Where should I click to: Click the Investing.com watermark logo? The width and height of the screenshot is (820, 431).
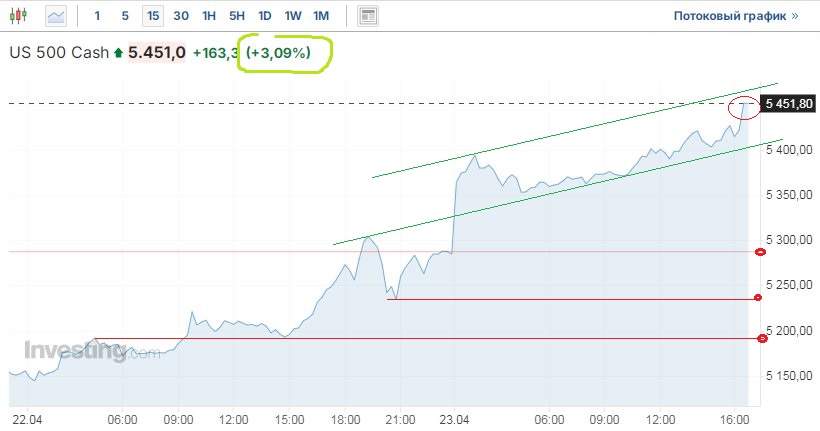coord(91,351)
